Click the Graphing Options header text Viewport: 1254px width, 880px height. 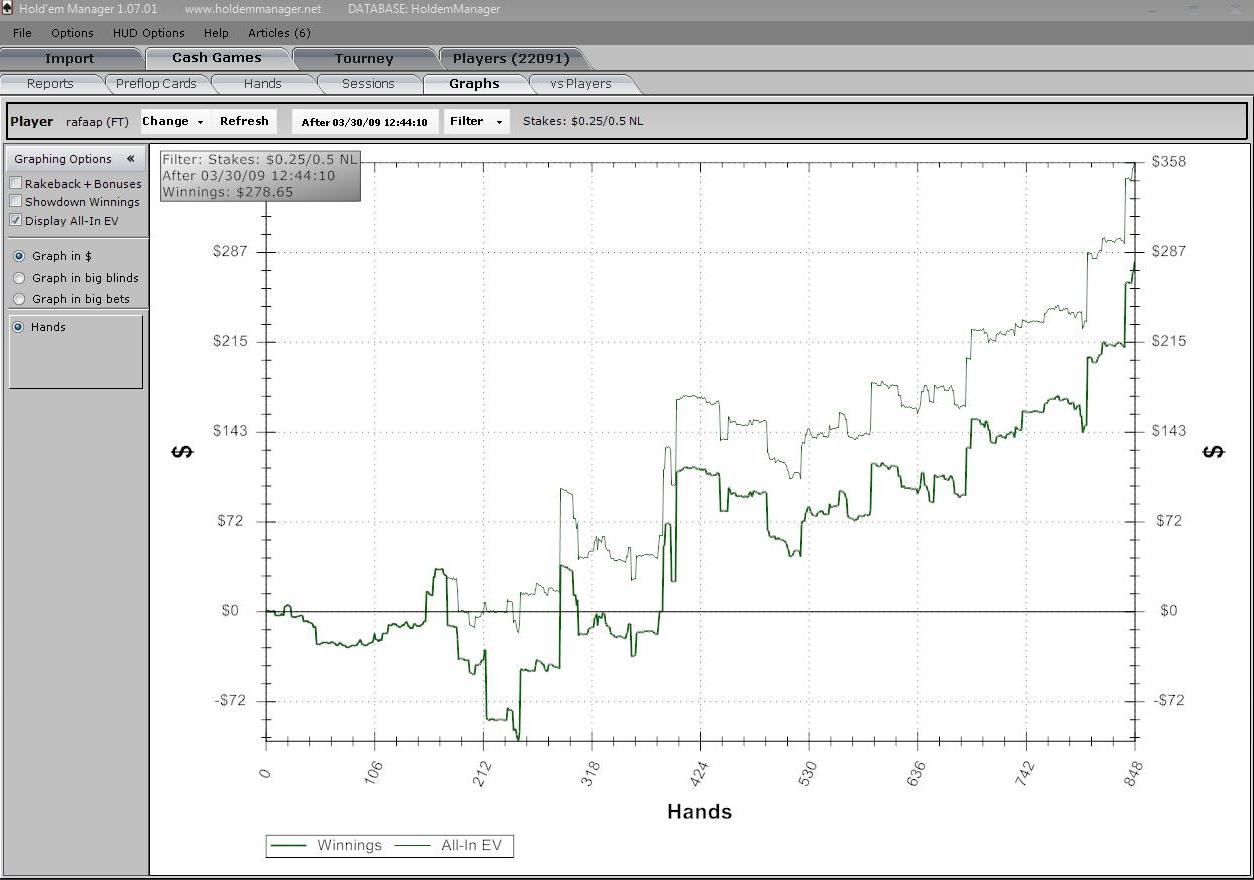(x=63, y=159)
